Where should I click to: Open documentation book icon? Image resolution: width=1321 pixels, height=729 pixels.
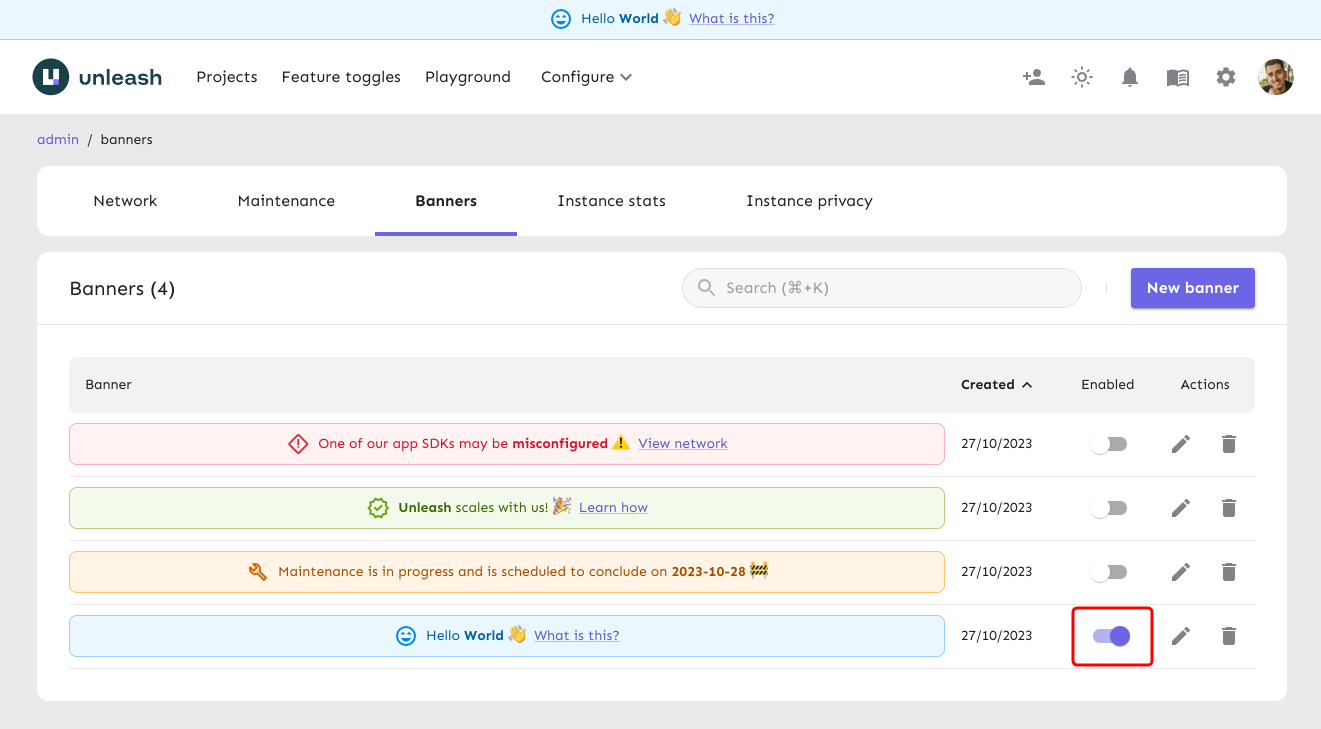point(1178,77)
